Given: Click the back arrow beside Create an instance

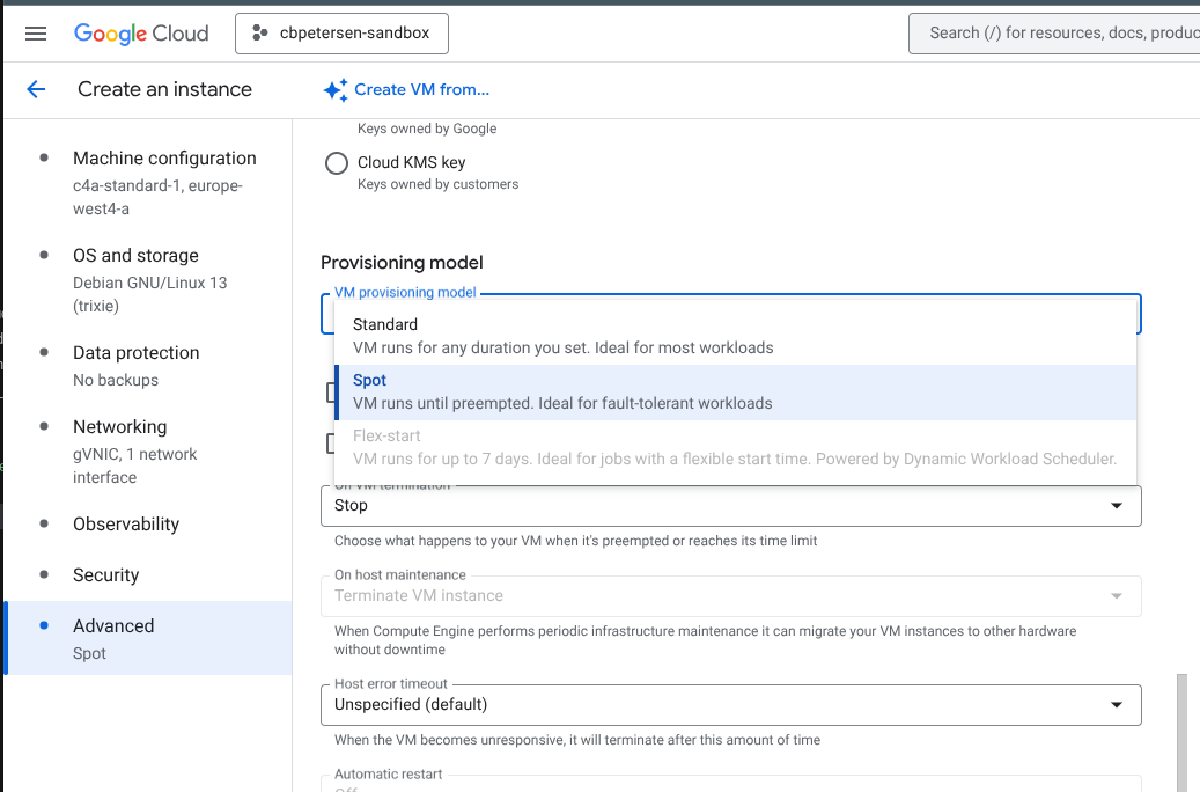Looking at the screenshot, I should click(x=36, y=89).
